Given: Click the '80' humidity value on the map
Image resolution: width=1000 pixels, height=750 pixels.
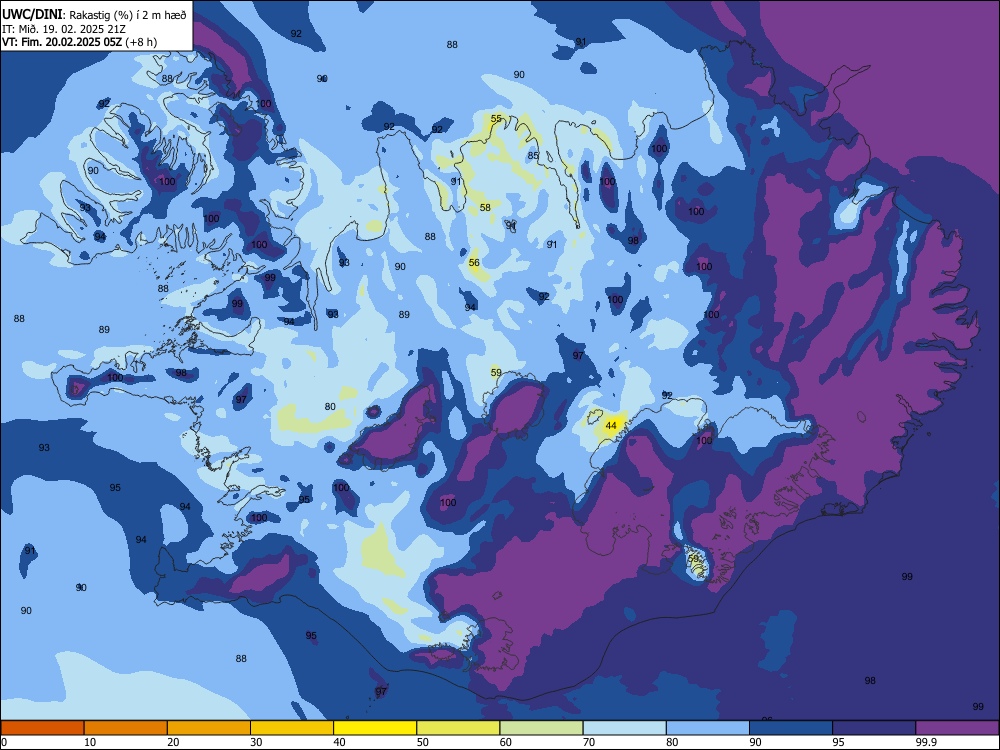Looking at the screenshot, I should pos(330,407).
